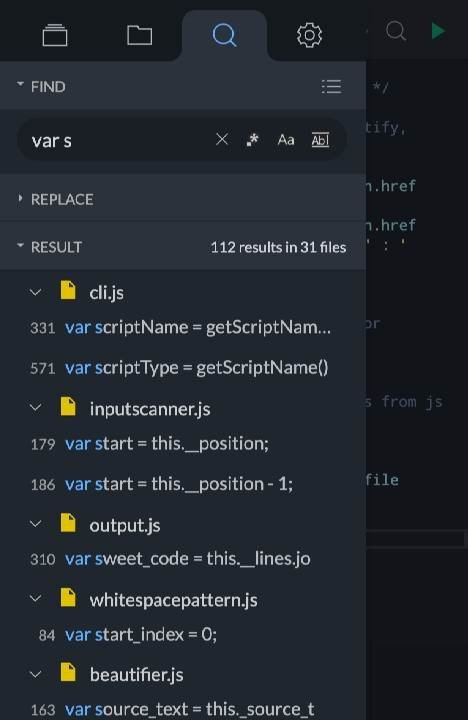Viewport: 468px width, 720px height.
Task: Open the open-files tab icon
Action: [x=55, y=35]
